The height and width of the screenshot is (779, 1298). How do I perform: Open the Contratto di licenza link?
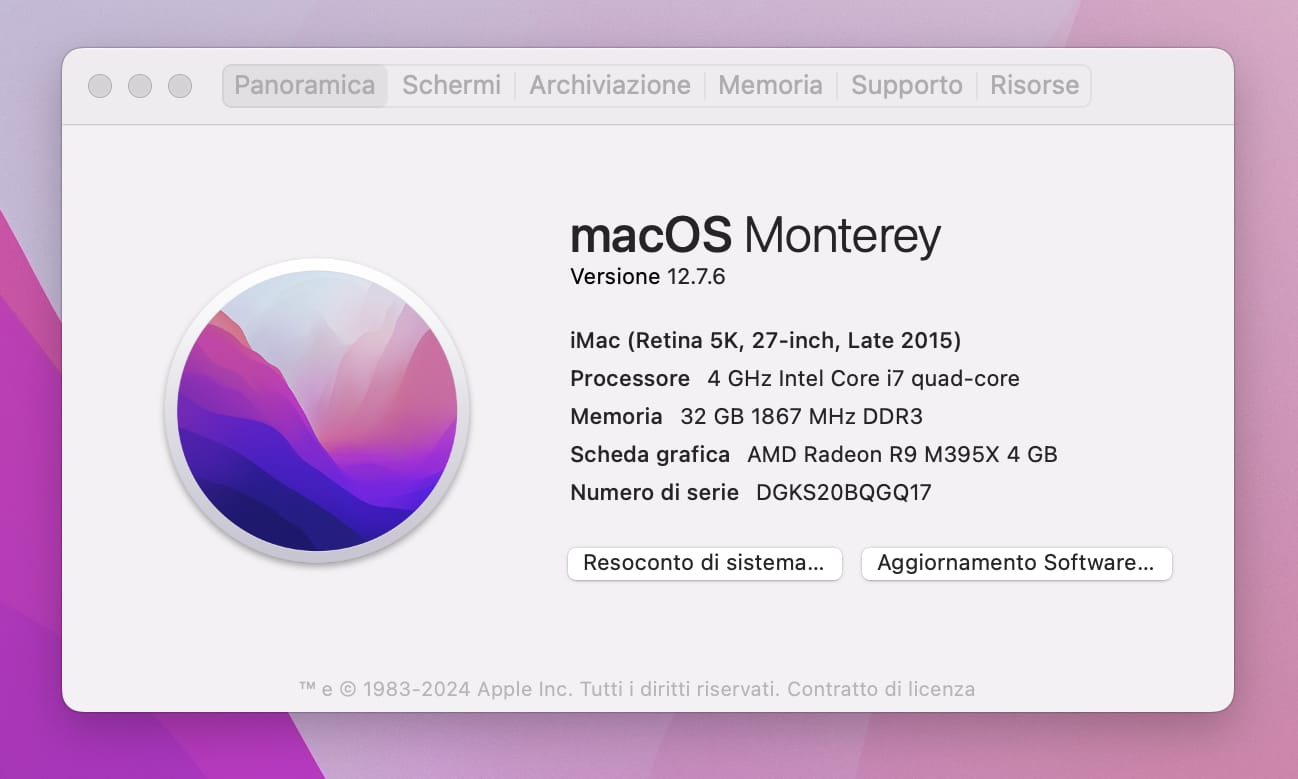click(x=879, y=689)
